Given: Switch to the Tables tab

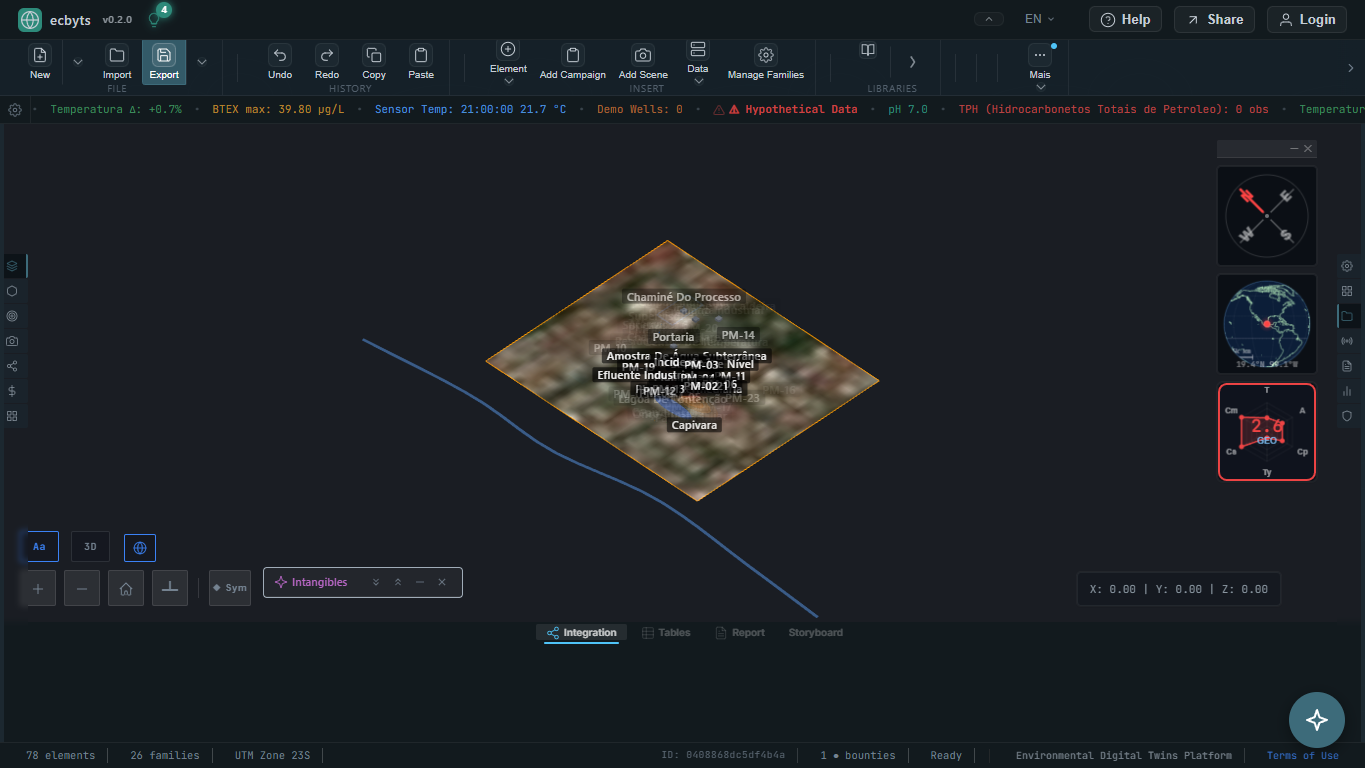Looking at the screenshot, I should pos(666,633).
